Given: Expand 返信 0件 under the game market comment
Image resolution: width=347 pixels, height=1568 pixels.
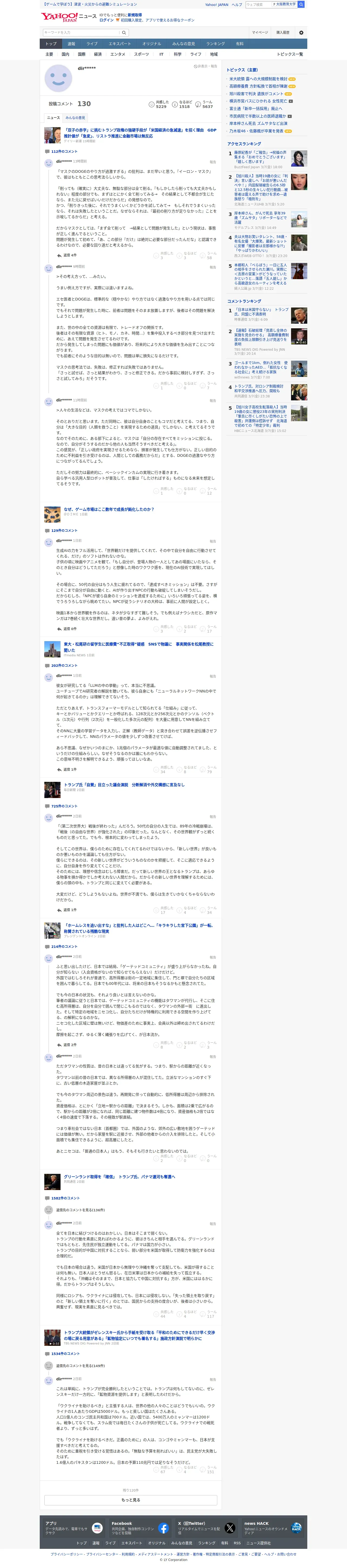Looking at the screenshot, I should (x=67, y=629).
